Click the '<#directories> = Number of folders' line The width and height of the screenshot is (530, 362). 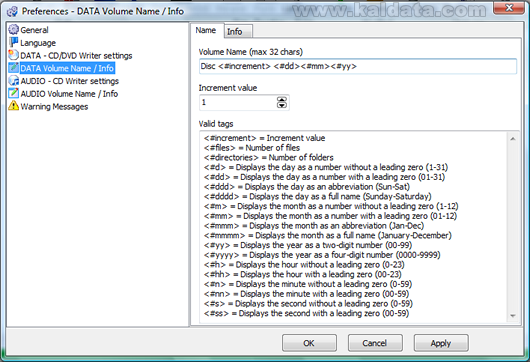coord(269,158)
